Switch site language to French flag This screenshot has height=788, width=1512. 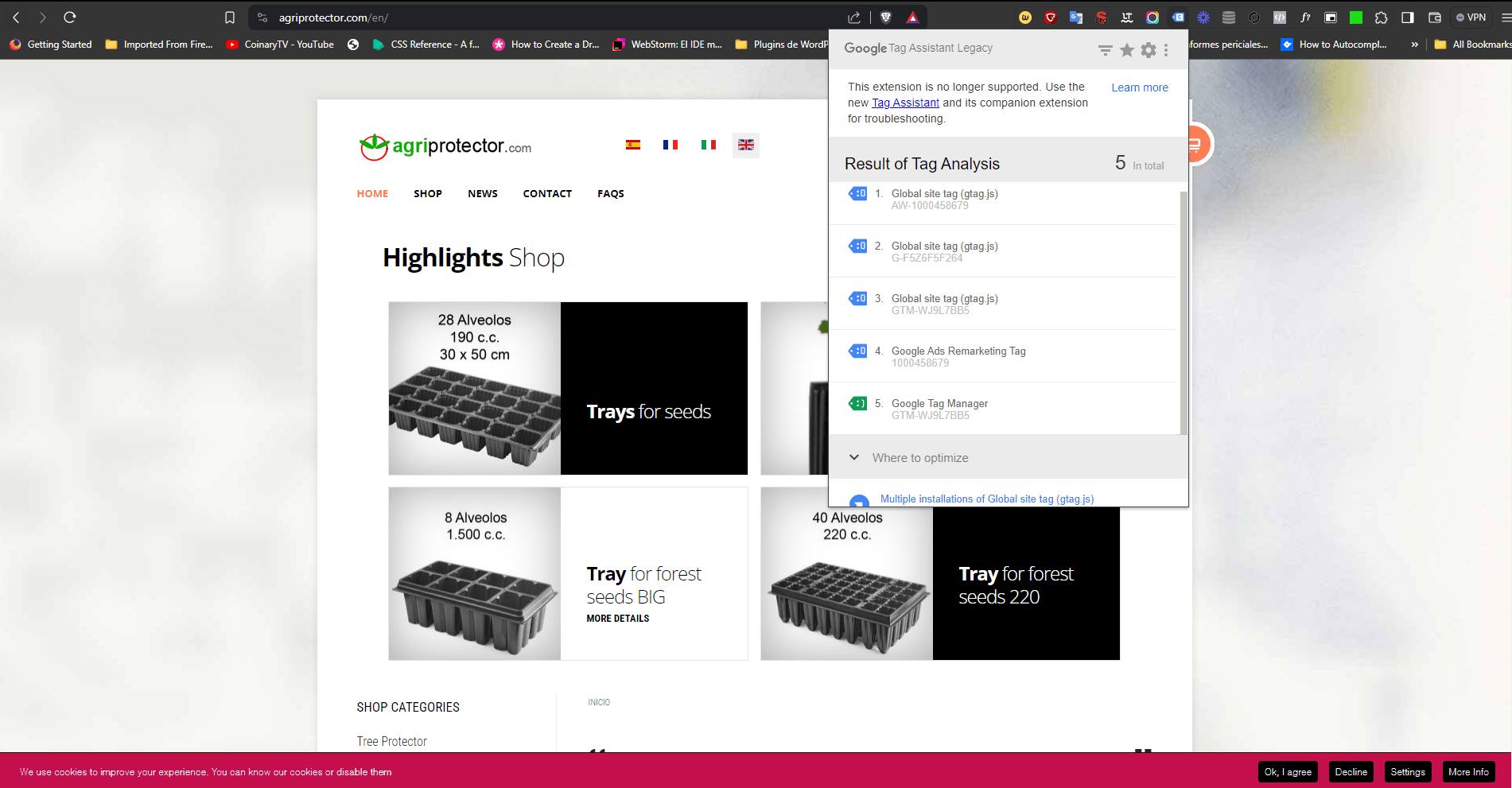point(670,145)
